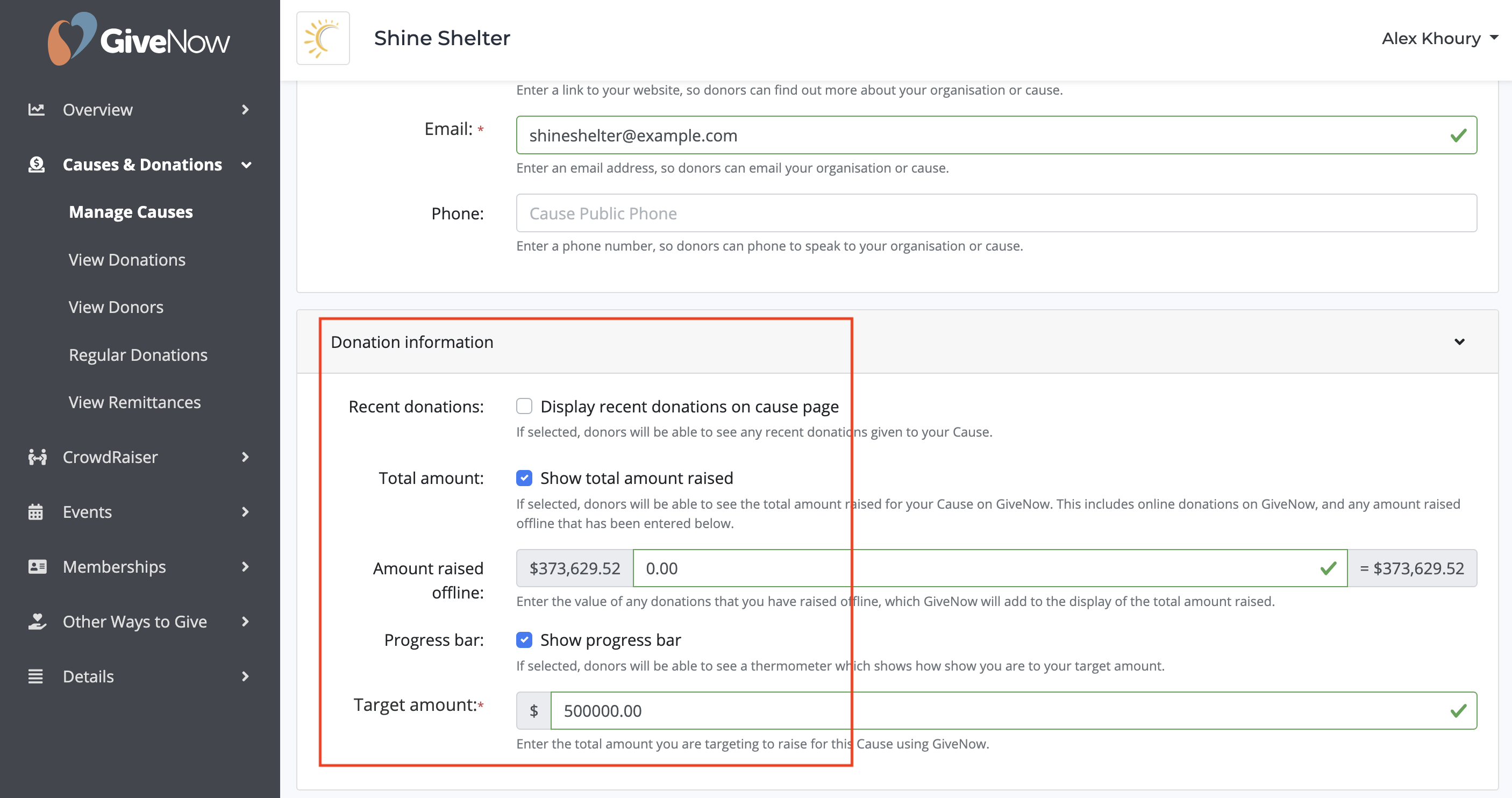Click the Memberships card icon
The width and height of the screenshot is (1512, 798).
[37, 567]
